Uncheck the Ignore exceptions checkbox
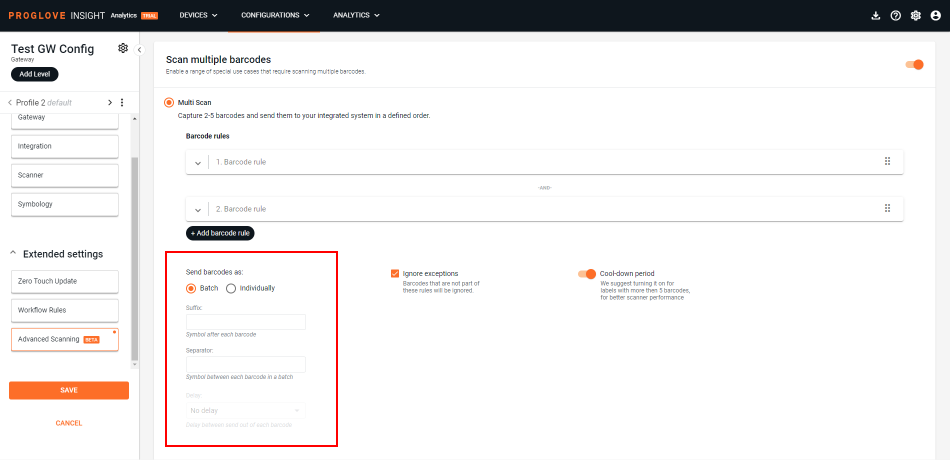 [395, 273]
